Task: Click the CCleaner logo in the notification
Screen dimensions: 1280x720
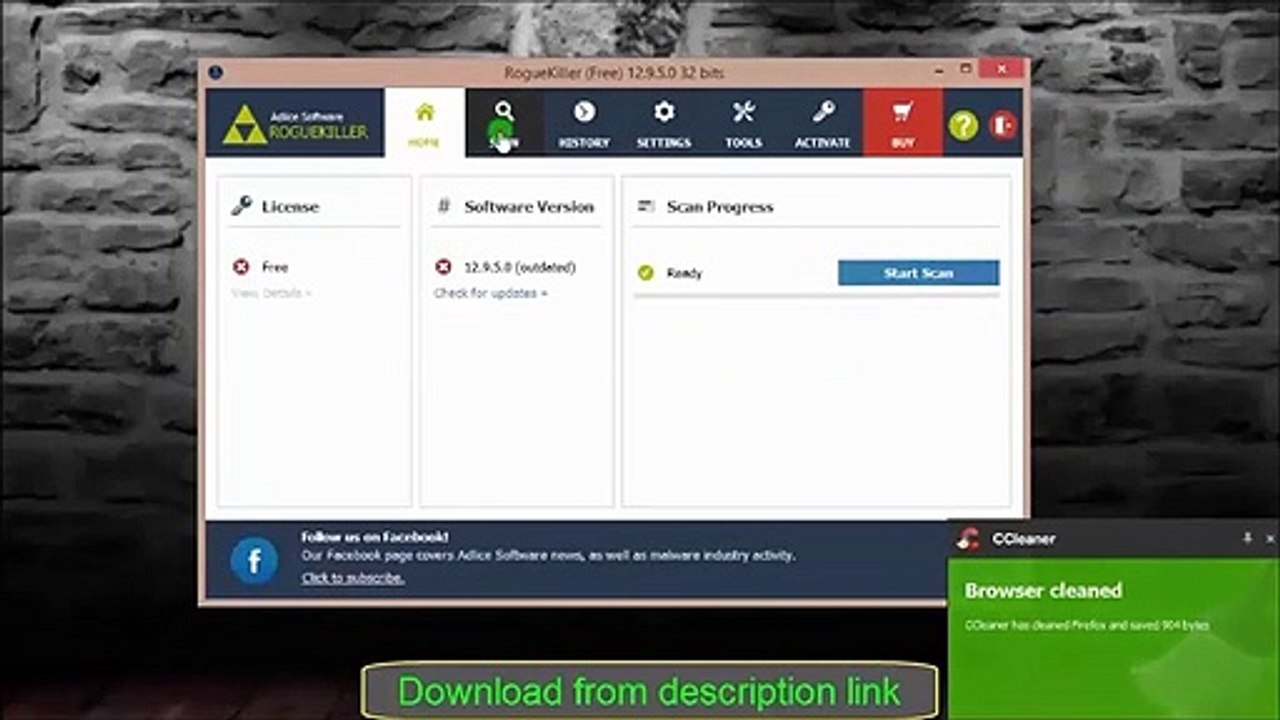Action: coord(967,539)
